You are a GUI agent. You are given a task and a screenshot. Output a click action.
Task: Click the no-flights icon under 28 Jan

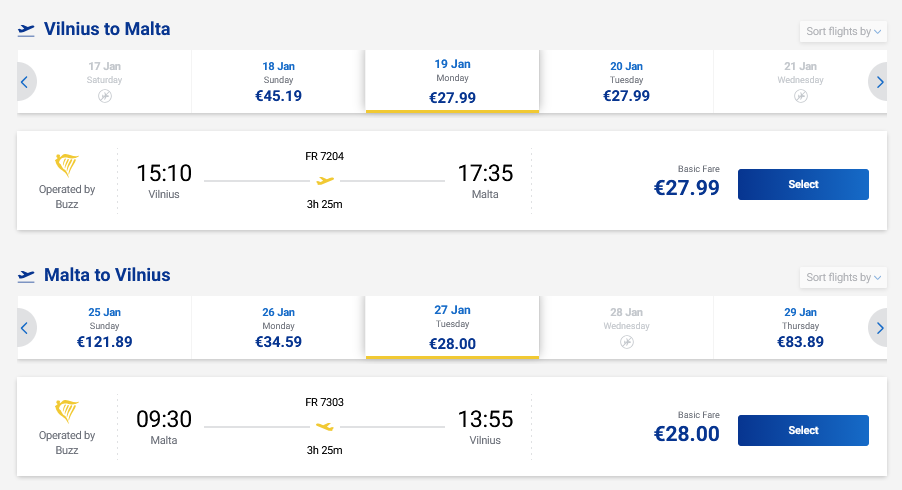coord(627,342)
